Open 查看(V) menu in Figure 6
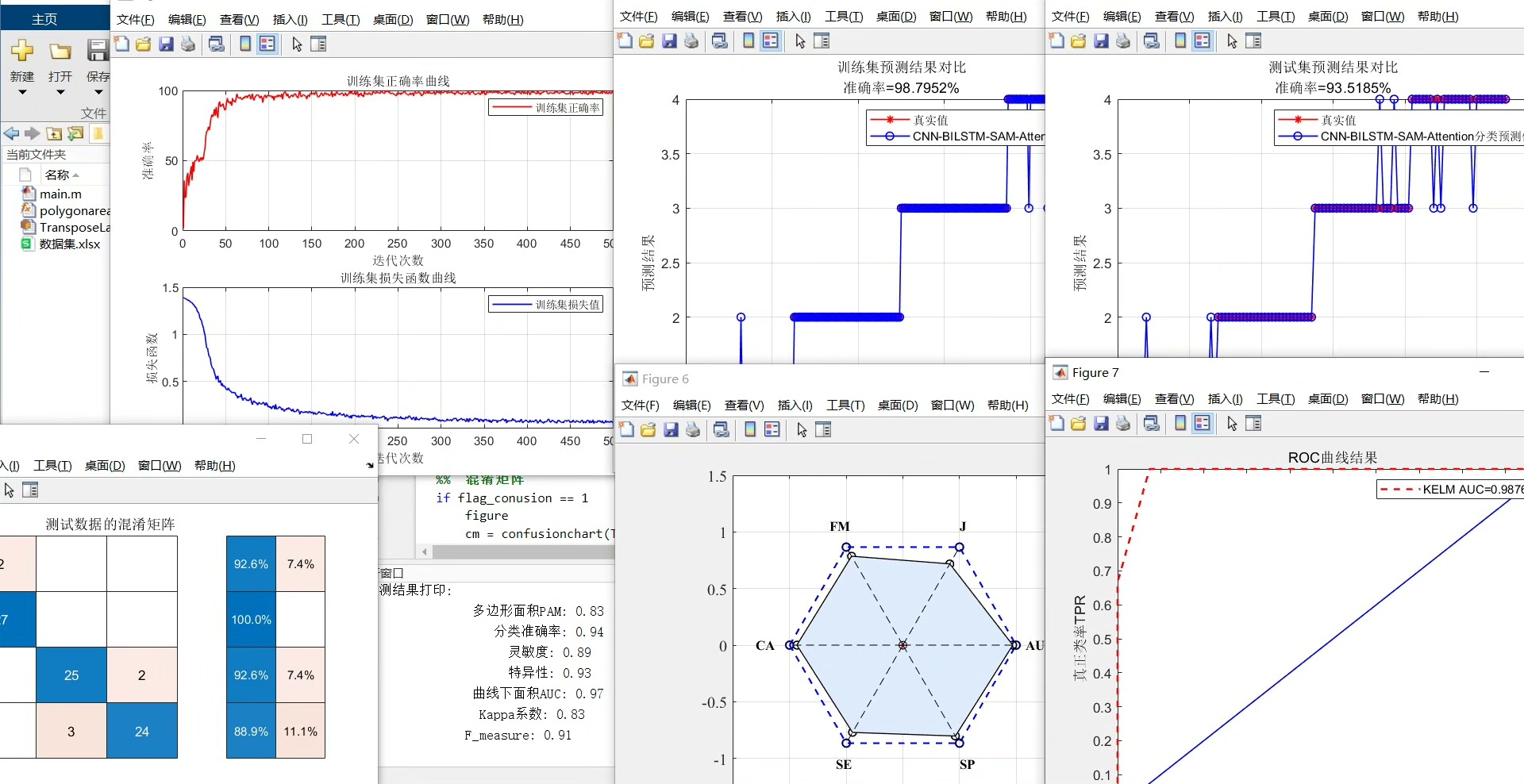The height and width of the screenshot is (784, 1524). click(x=744, y=405)
